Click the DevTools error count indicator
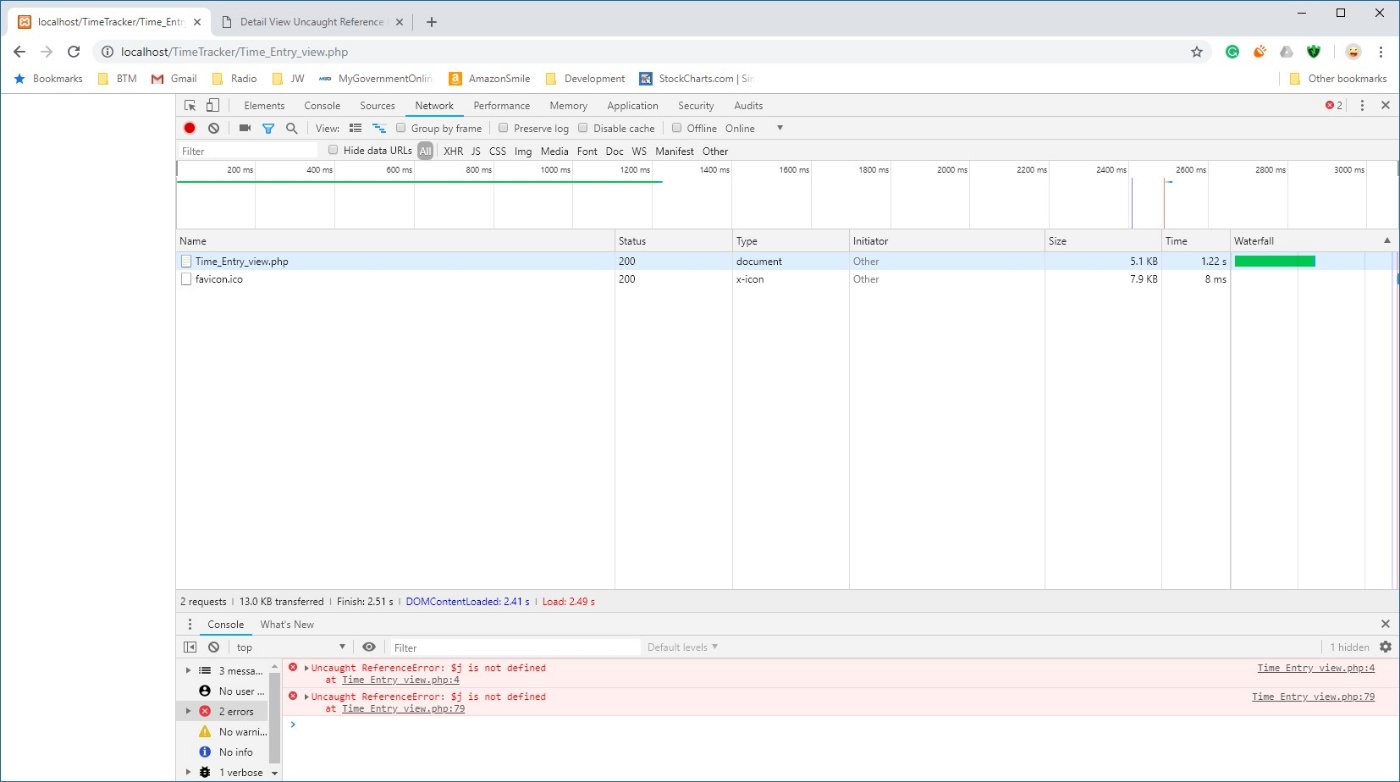This screenshot has width=1400, height=782. click(x=1334, y=105)
